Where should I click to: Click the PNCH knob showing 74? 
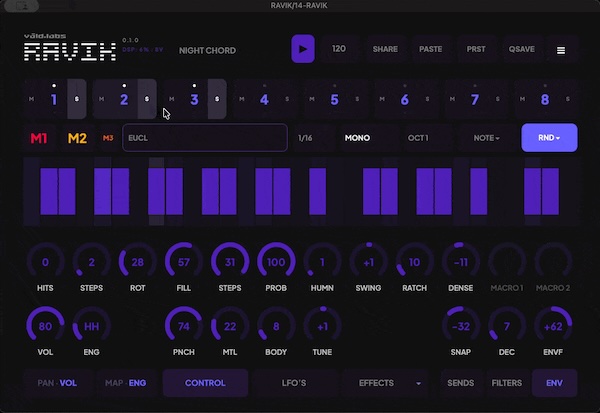[184, 326]
